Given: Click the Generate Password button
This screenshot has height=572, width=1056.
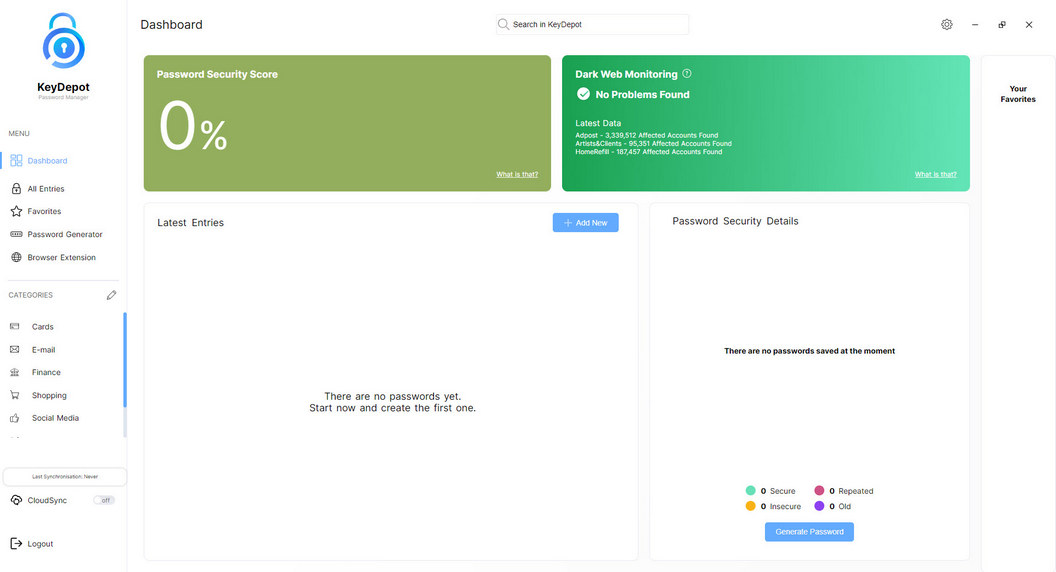Looking at the screenshot, I should [x=809, y=532].
